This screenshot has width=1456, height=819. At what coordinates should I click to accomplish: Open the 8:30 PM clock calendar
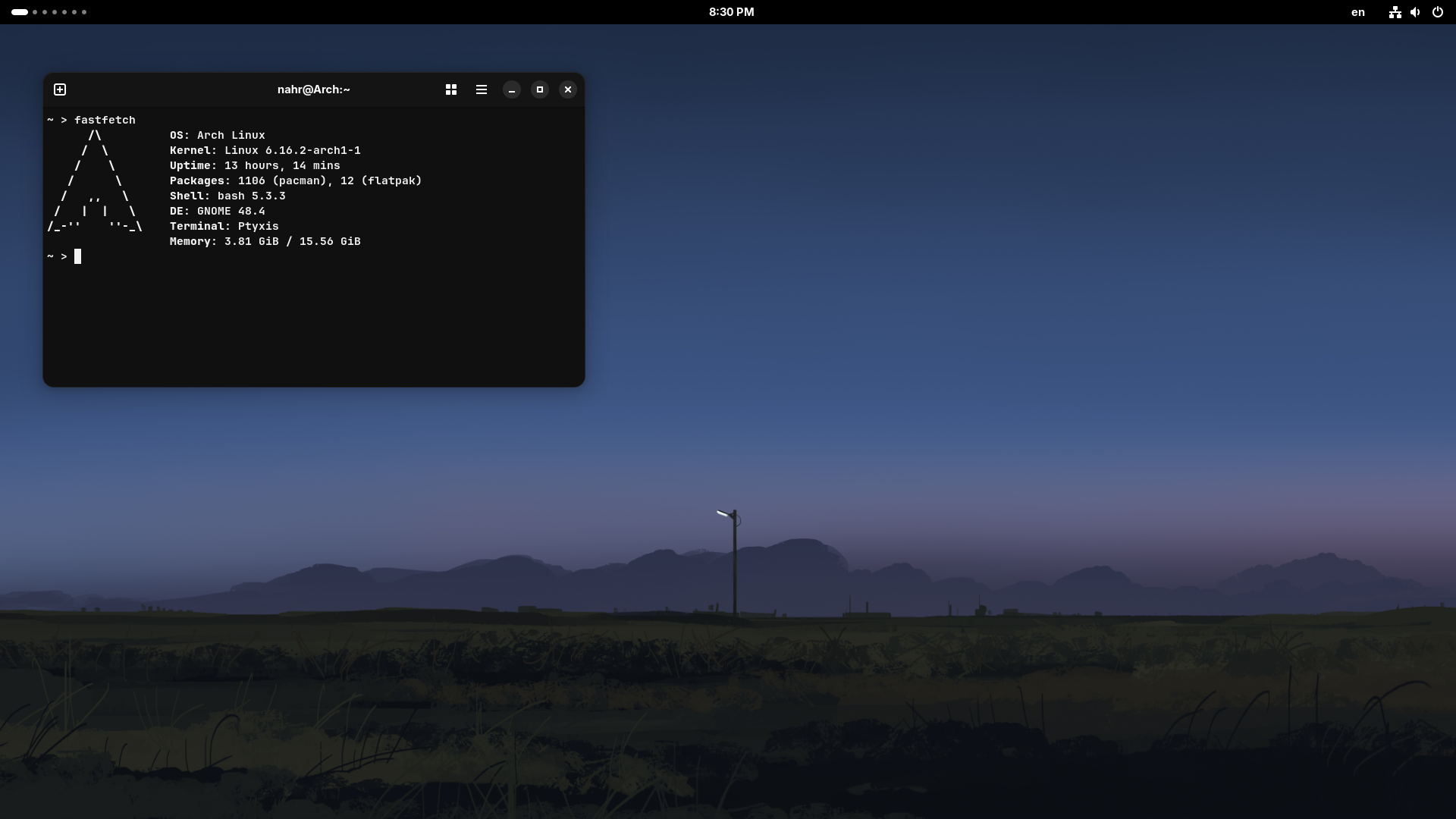pos(731,12)
